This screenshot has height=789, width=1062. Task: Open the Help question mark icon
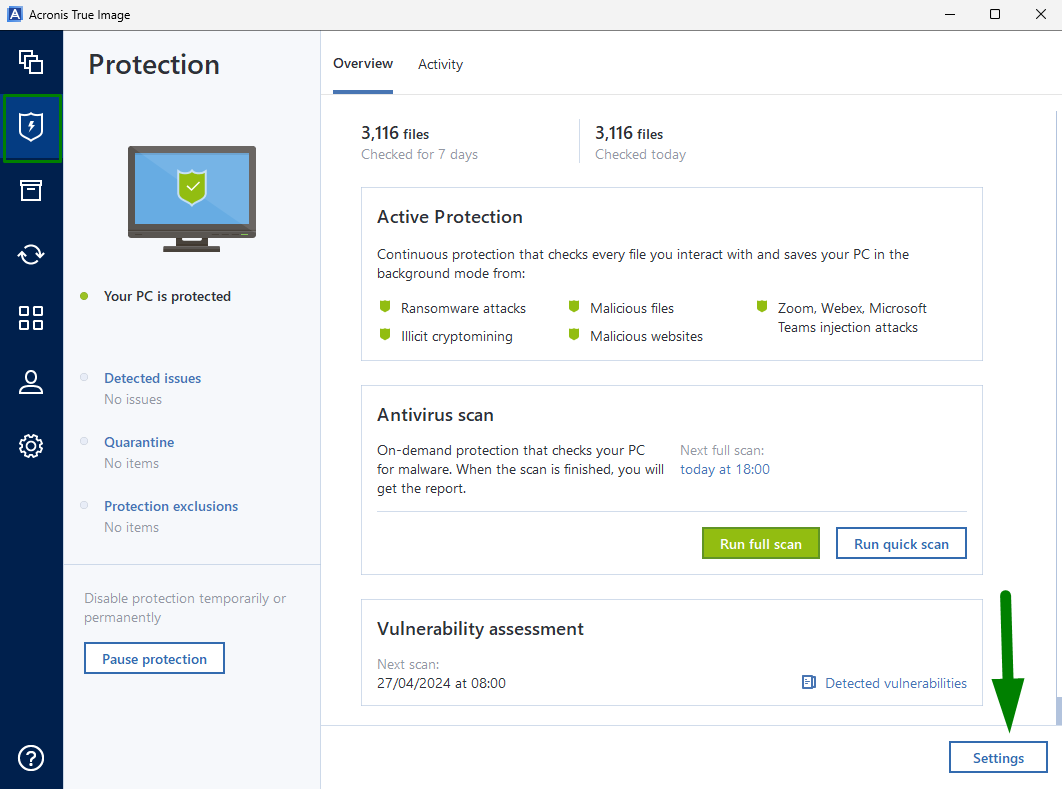click(31, 757)
